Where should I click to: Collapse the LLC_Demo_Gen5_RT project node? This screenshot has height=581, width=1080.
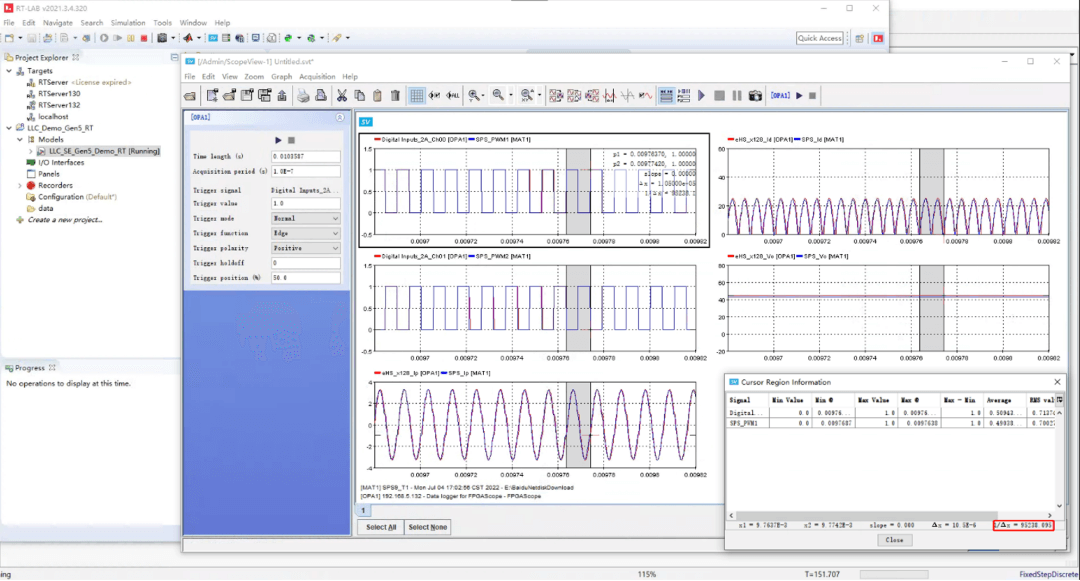click(x=9, y=128)
